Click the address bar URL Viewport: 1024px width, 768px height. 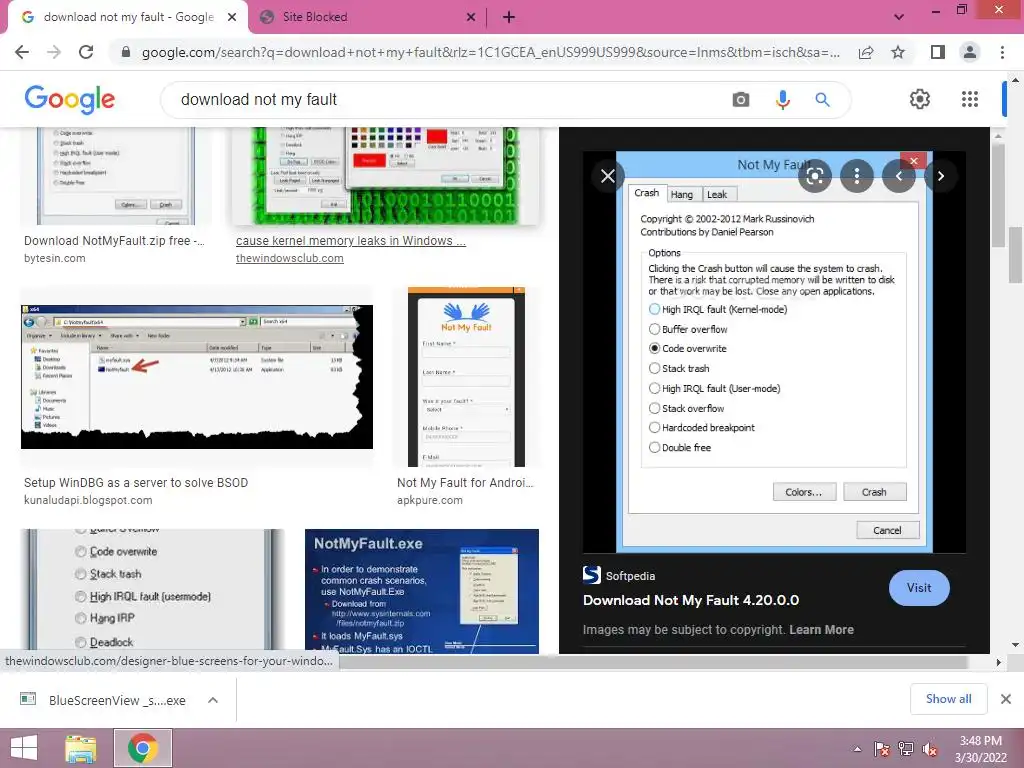[490, 52]
